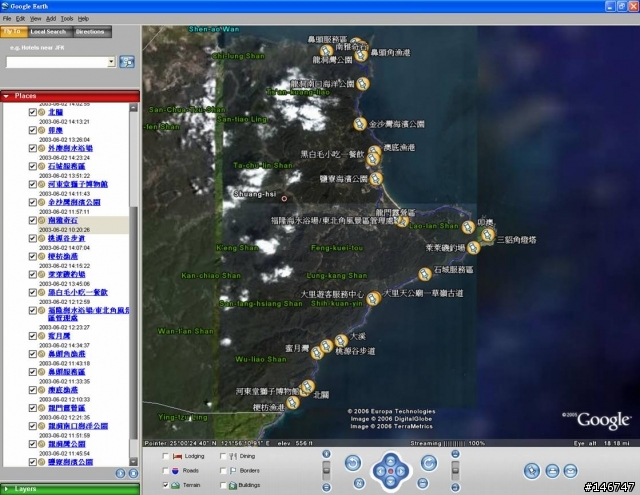This screenshot has height=495, width=640.
Task: Click the Places scrollbar down arrow
Action: coord(133,462)
